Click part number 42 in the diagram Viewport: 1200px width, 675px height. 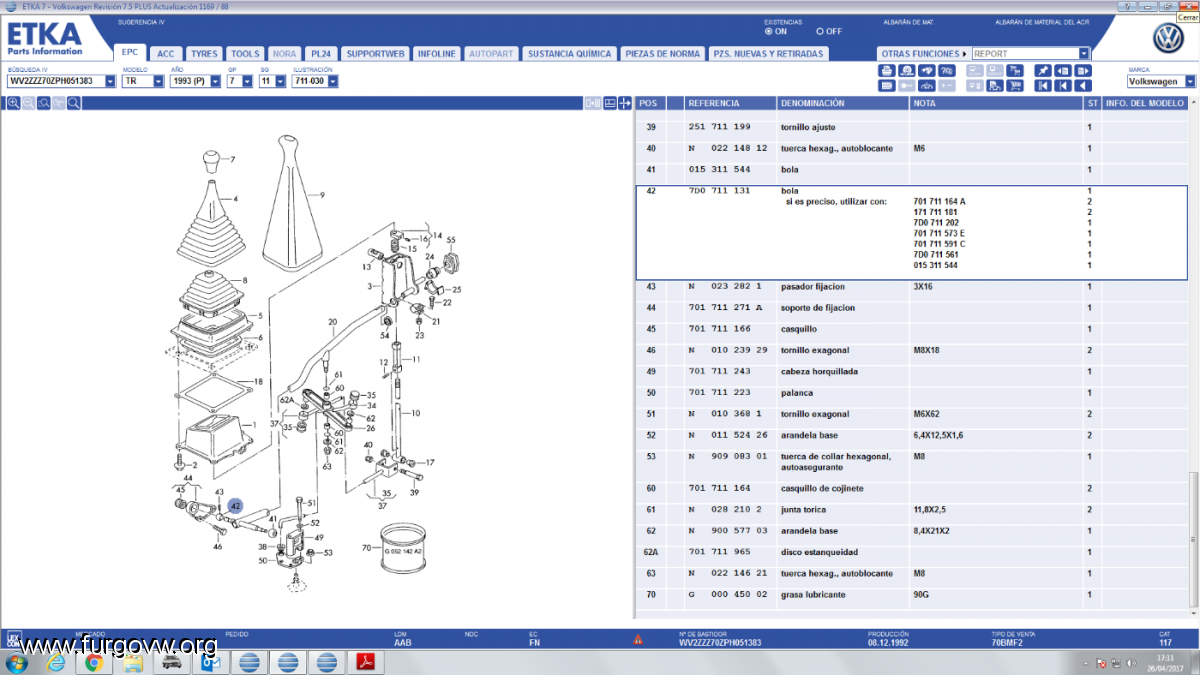[235, 507]
